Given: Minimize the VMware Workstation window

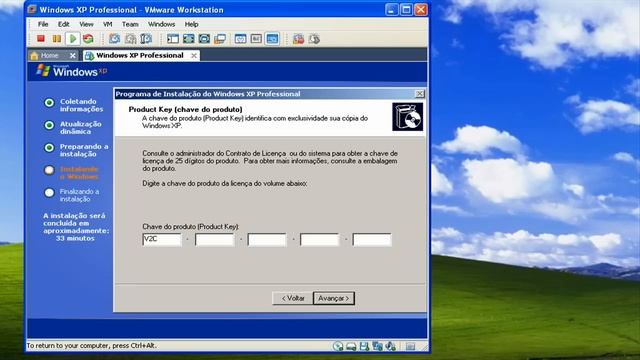Looking at the screenshot, I should [x=391, y=10].
